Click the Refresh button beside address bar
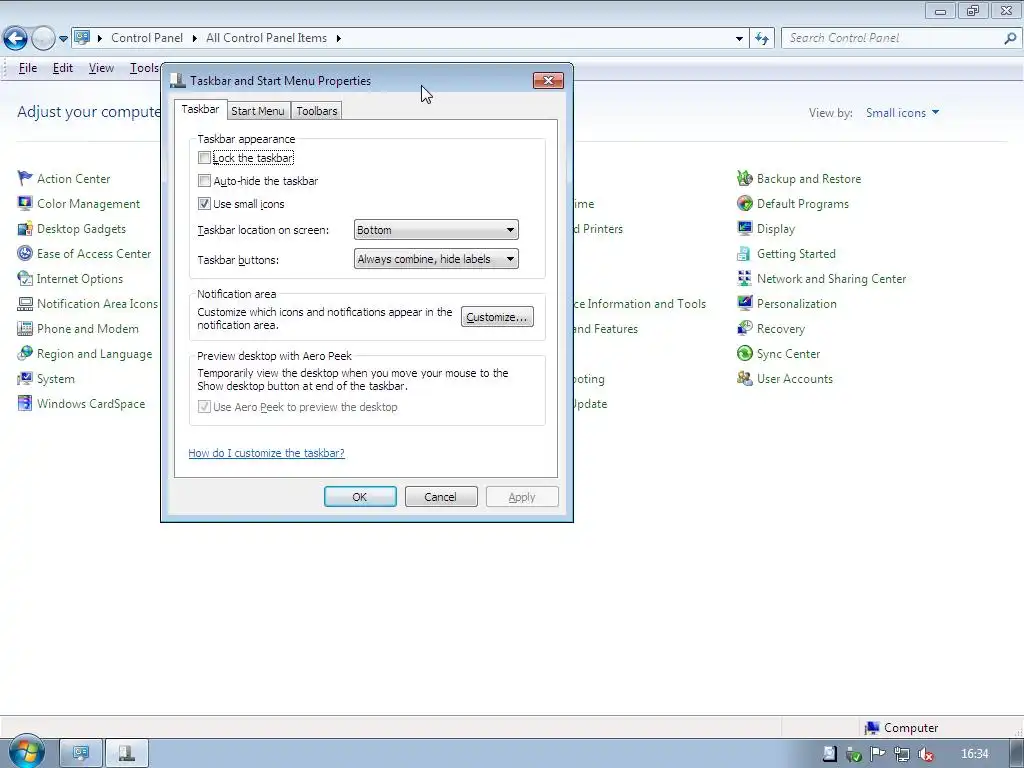 click(761, 39)
